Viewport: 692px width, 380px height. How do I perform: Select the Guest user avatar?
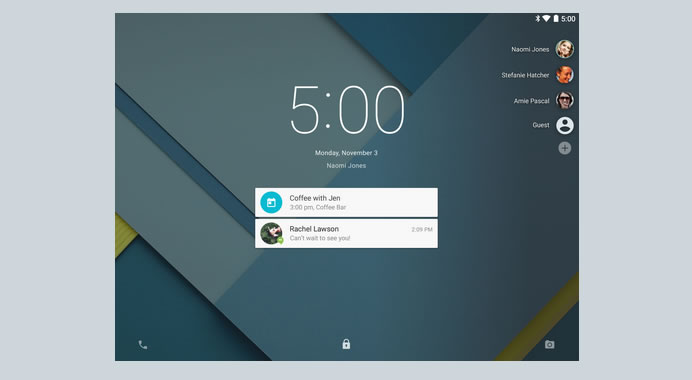coord(564,125)
